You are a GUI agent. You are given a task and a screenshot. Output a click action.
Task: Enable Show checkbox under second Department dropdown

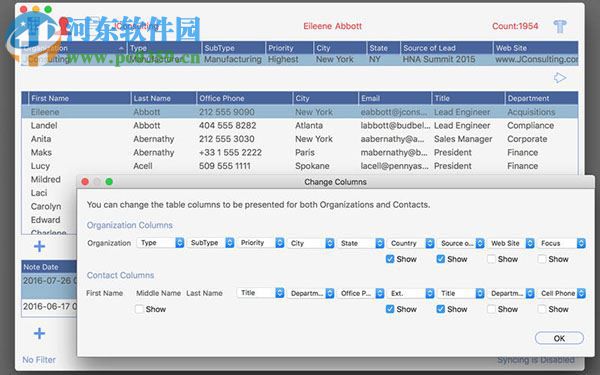pos(491,309)
